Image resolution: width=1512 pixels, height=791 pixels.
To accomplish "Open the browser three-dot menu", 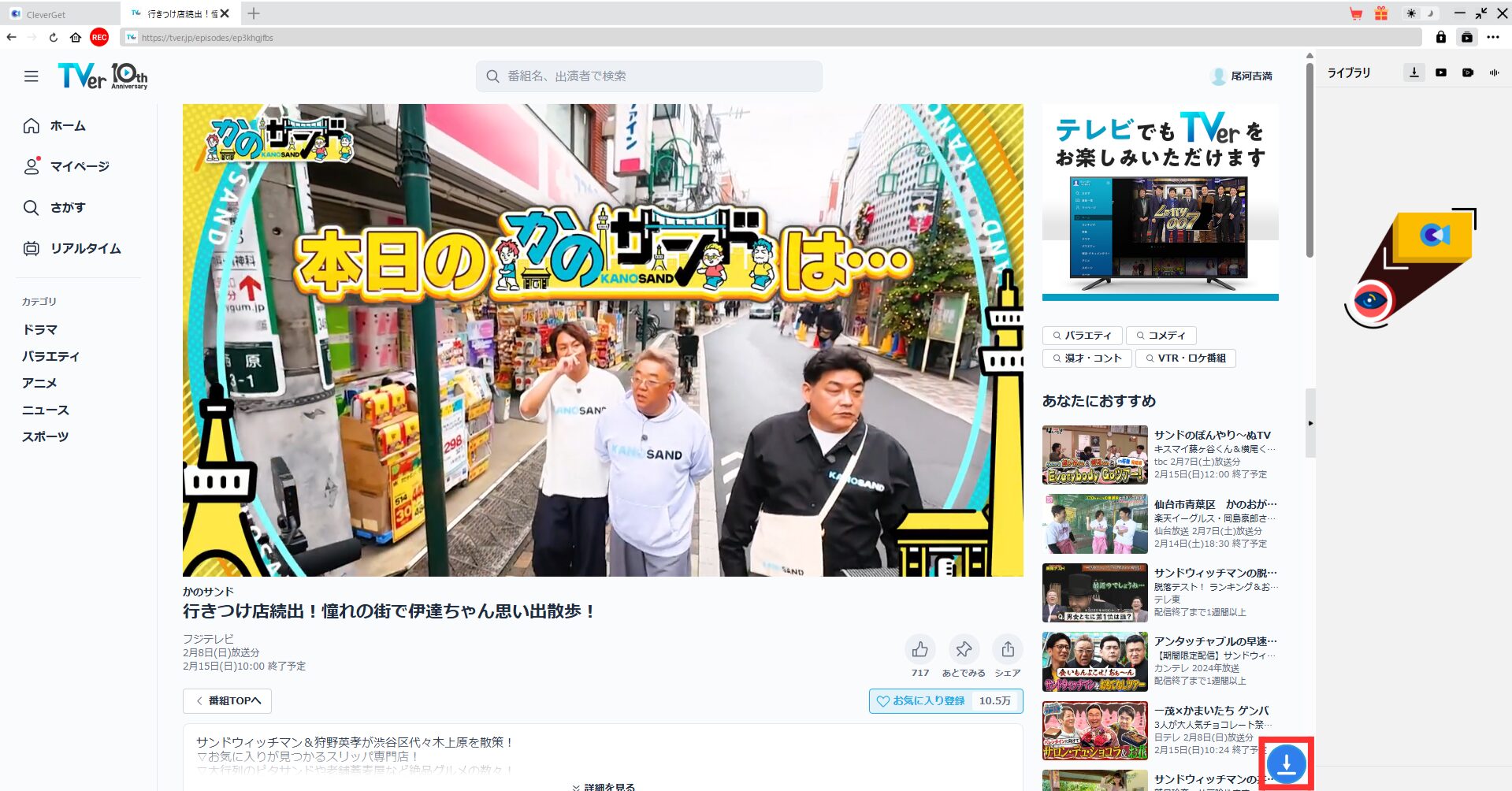I will [1493, 37].
